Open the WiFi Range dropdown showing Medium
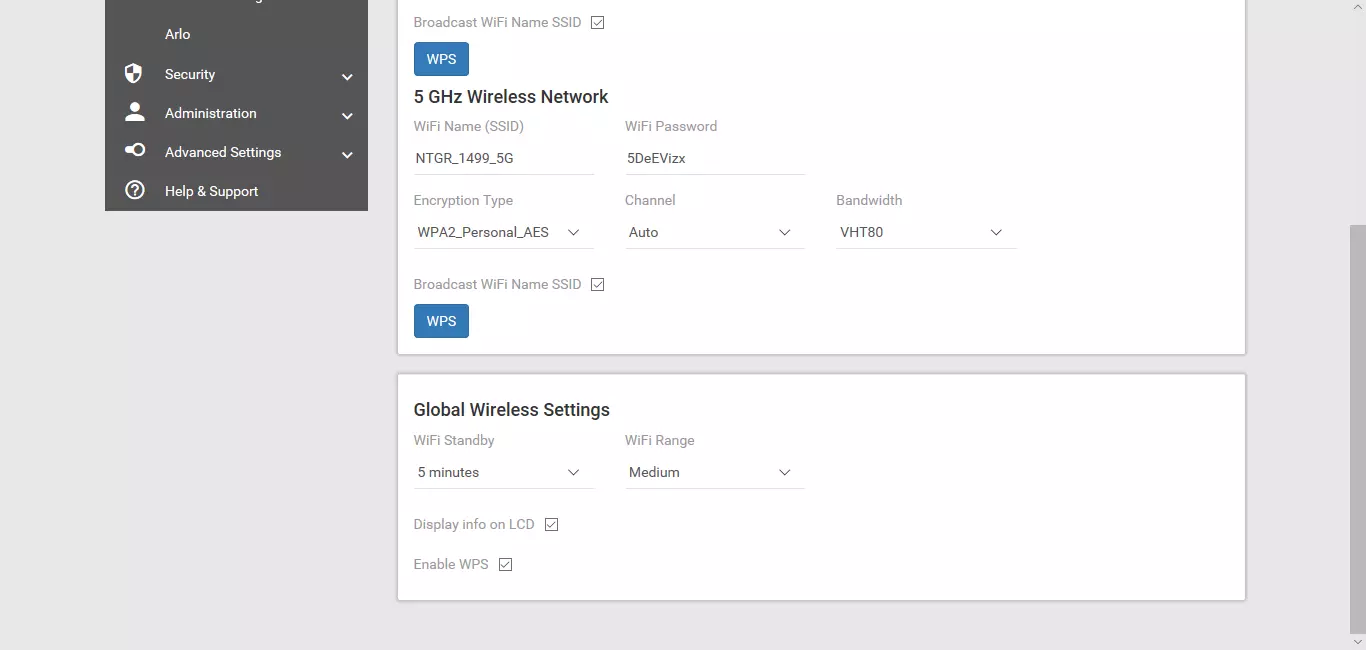Screen dimensions: 1366x650 714,472
